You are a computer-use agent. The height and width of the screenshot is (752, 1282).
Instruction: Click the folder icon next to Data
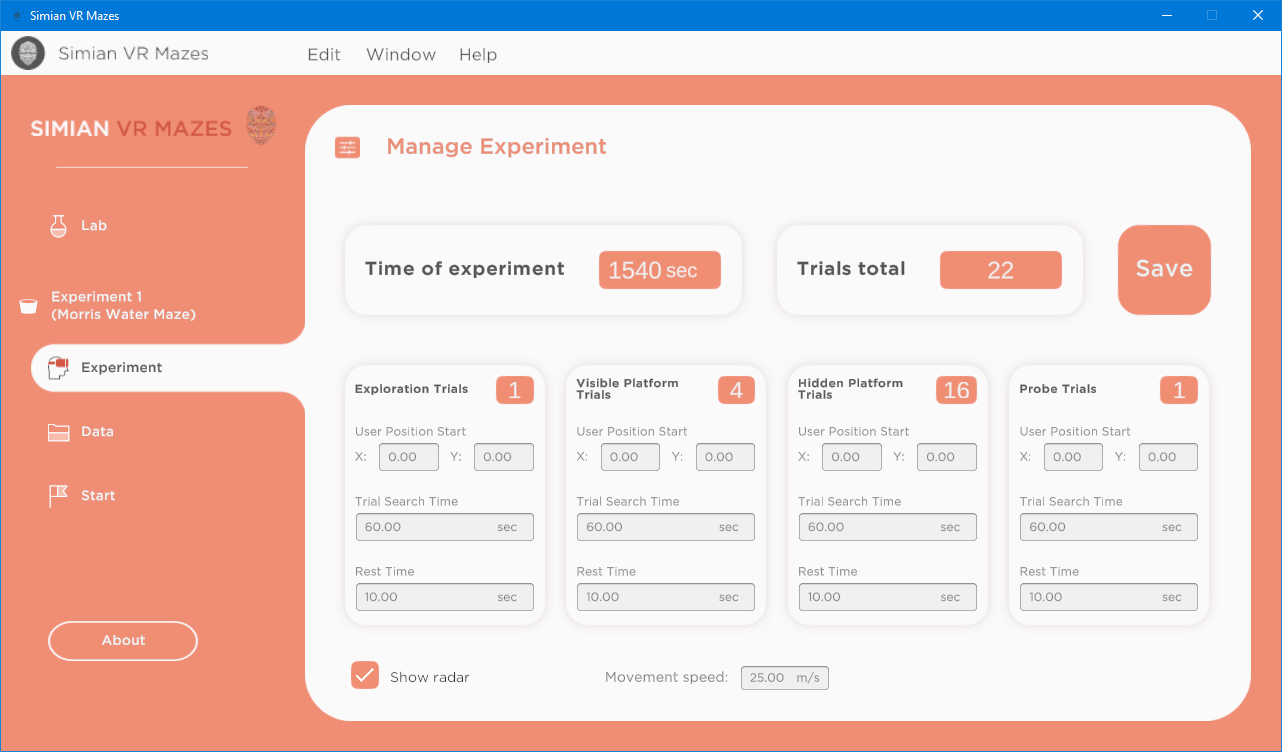click(58, 432)
